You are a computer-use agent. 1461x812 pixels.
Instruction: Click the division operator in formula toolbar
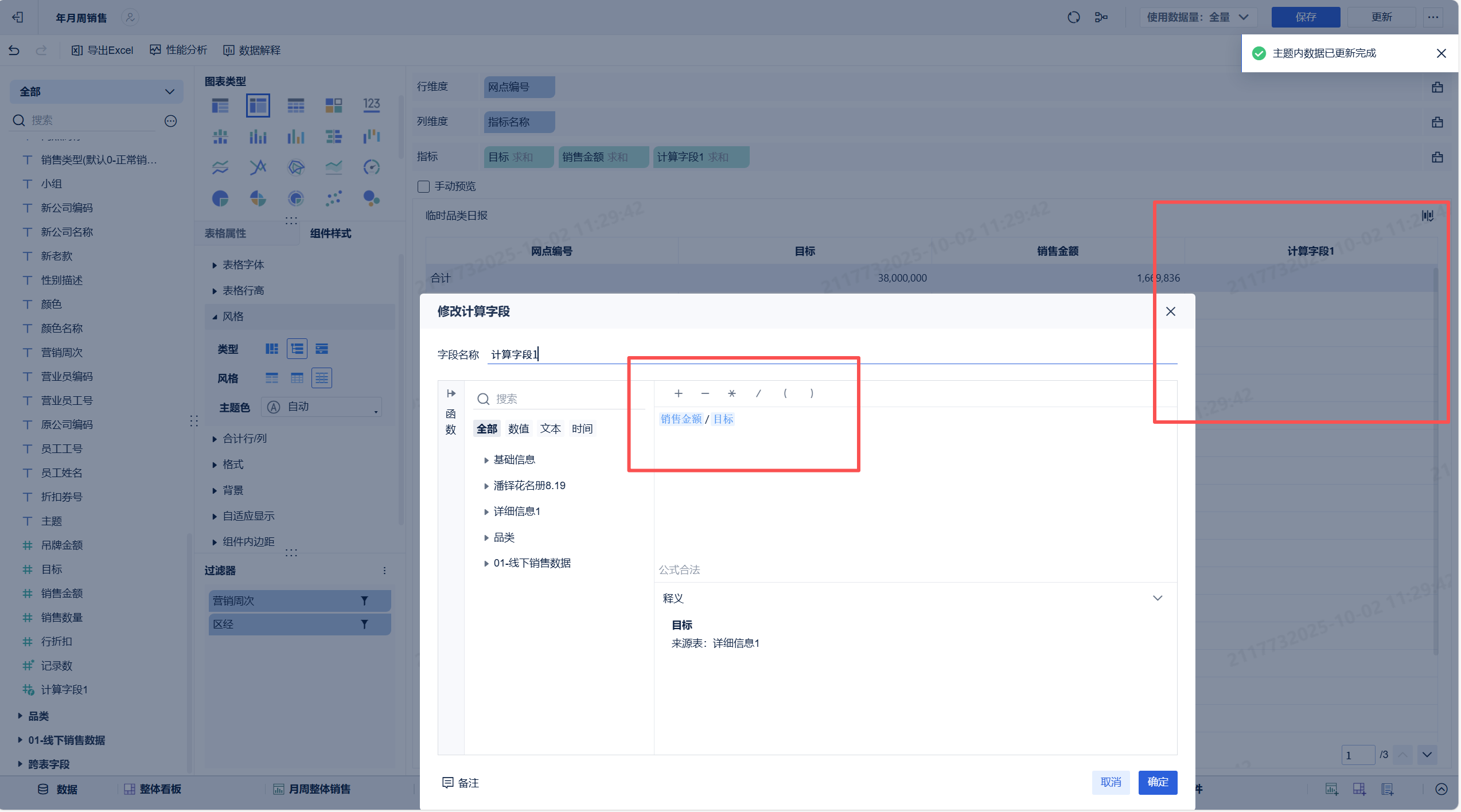point(758,393)
